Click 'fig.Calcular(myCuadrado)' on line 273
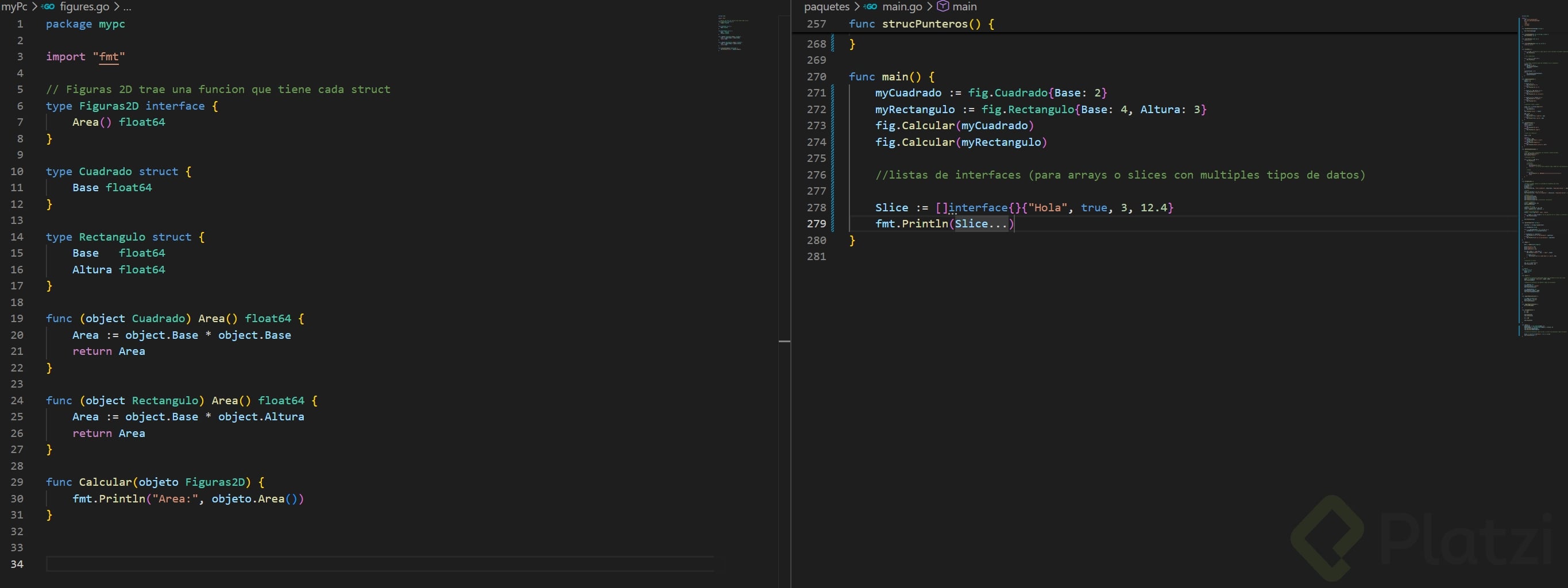 [955, 125]
